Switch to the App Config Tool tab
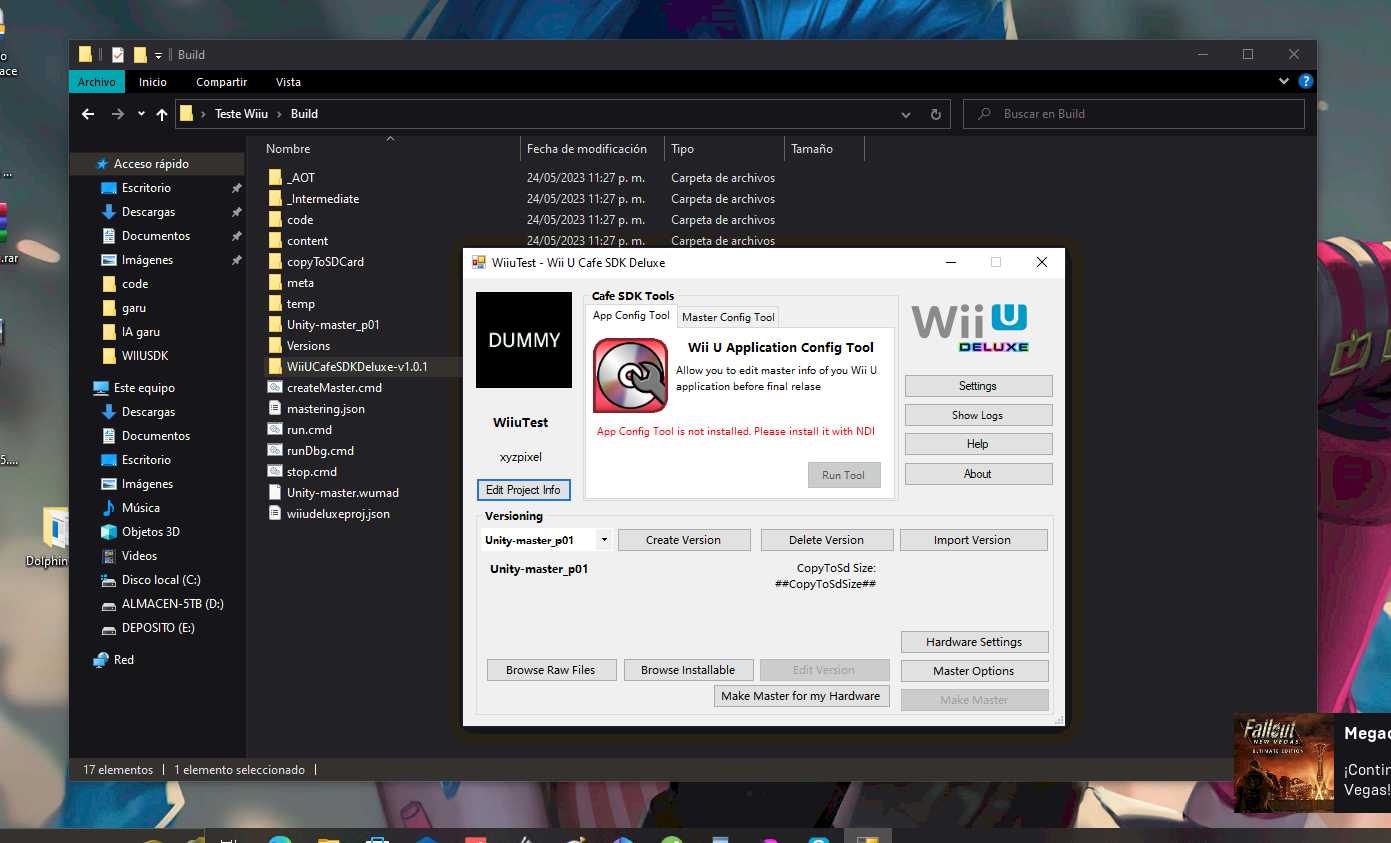The width and height of the screenshot is (1391, 843). tap(631, 316)
